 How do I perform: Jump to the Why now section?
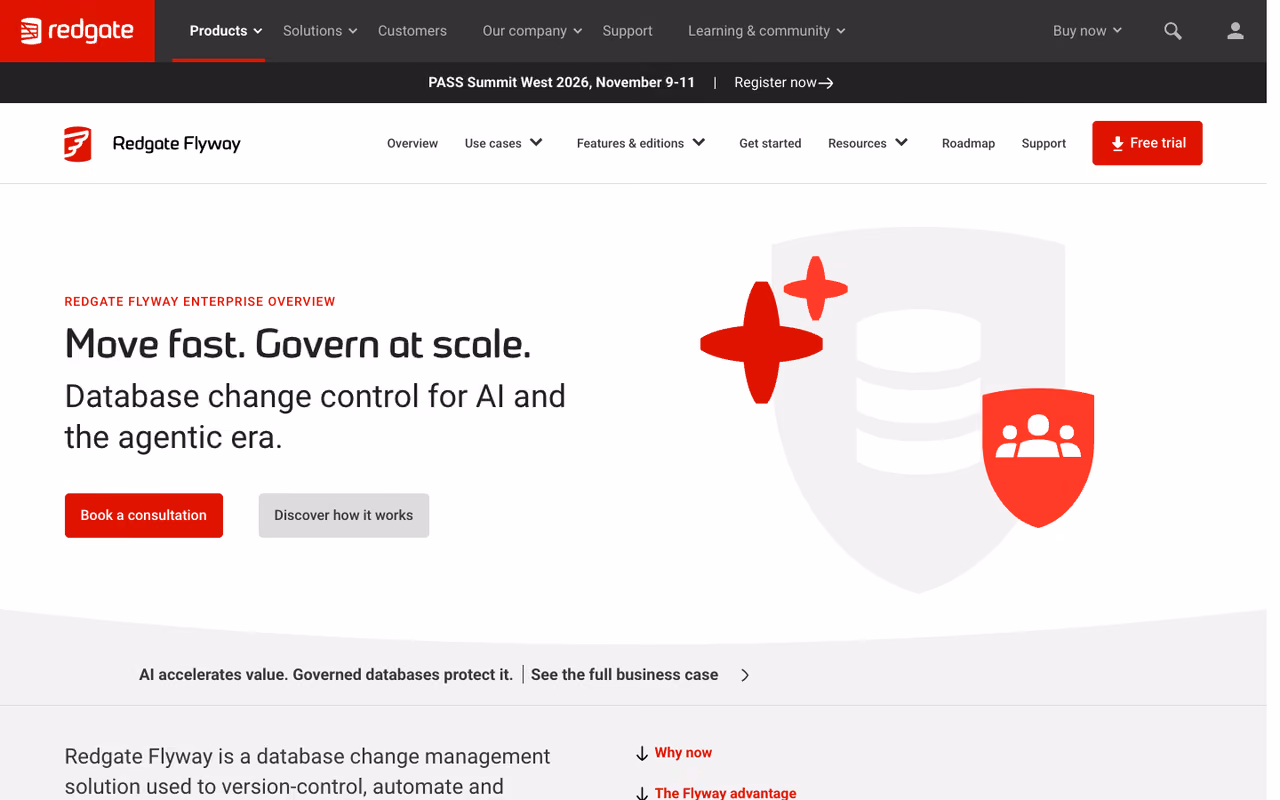683,753
